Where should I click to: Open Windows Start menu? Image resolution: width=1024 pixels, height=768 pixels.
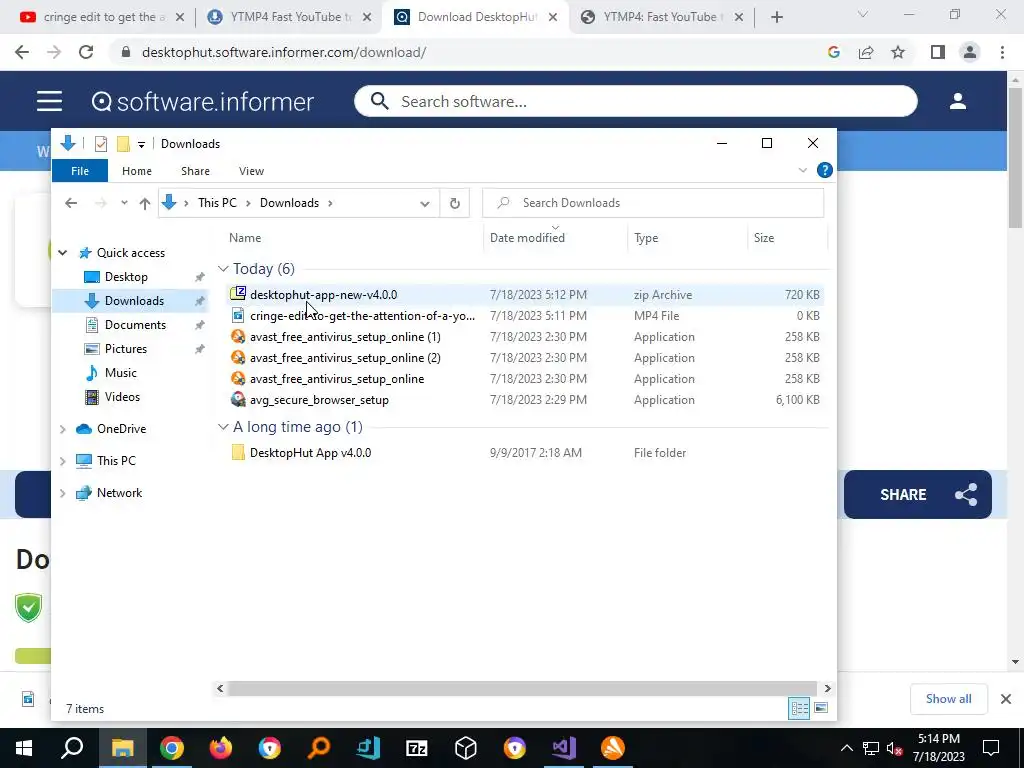24,748
